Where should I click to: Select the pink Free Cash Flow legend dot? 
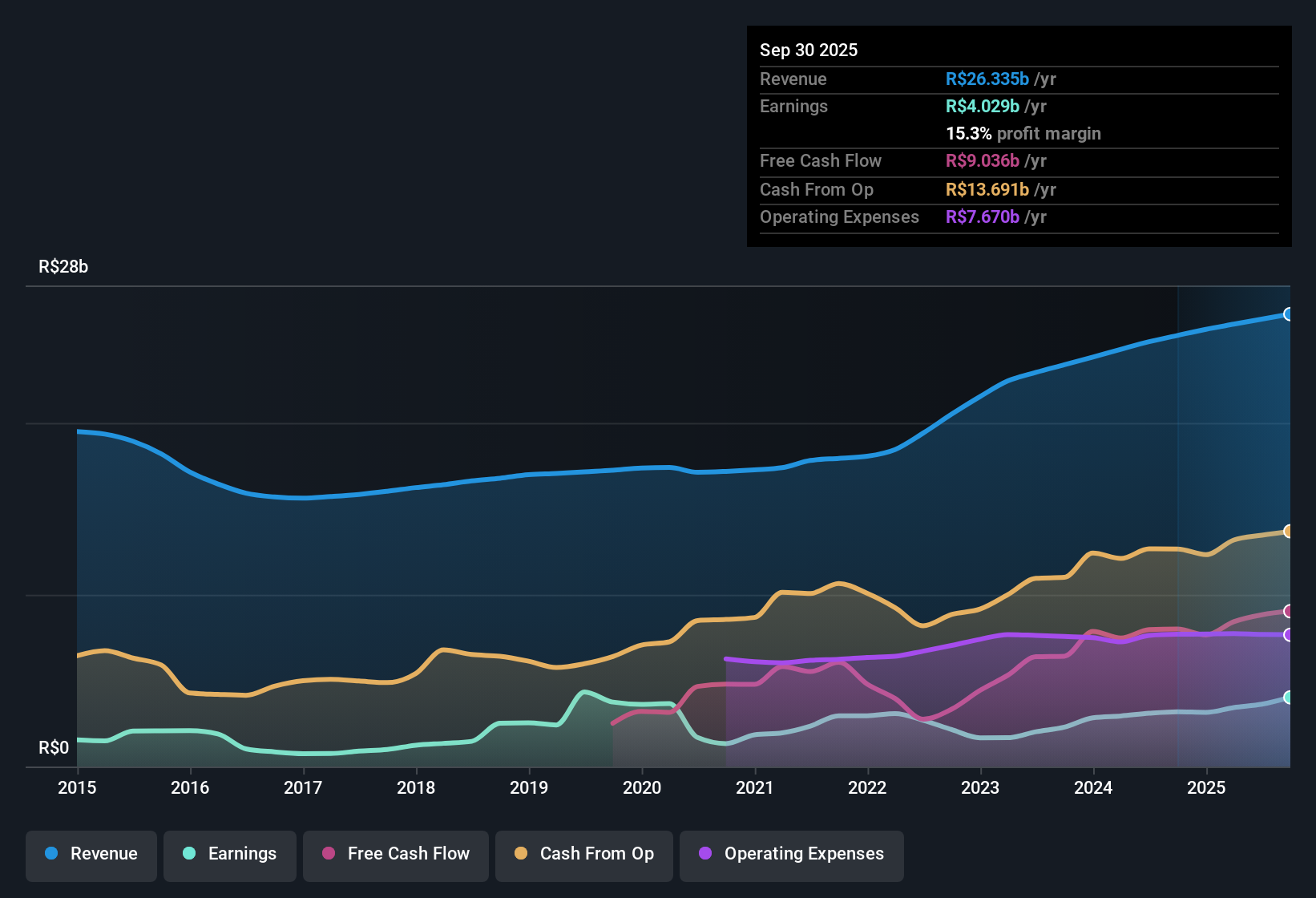coord(329,854)
